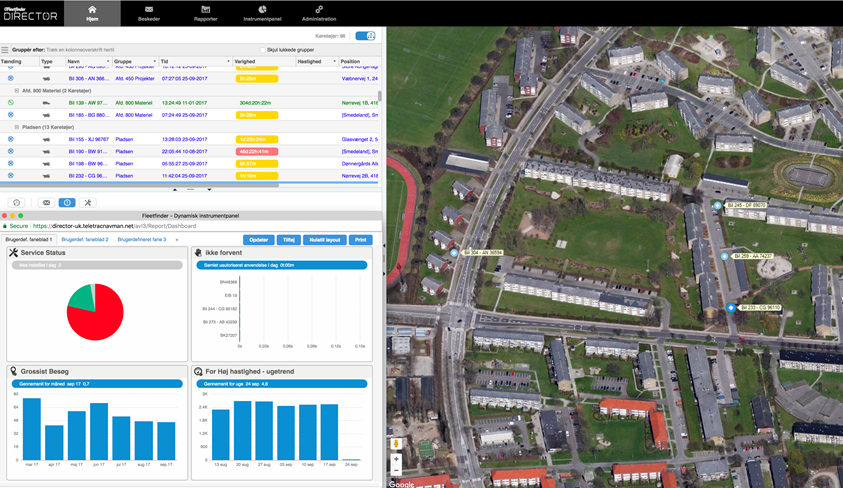The image size is (843, 488).
Task: Click the Bil 232 marker on the map
Action: pyautogui.click(x=731, y=308)
